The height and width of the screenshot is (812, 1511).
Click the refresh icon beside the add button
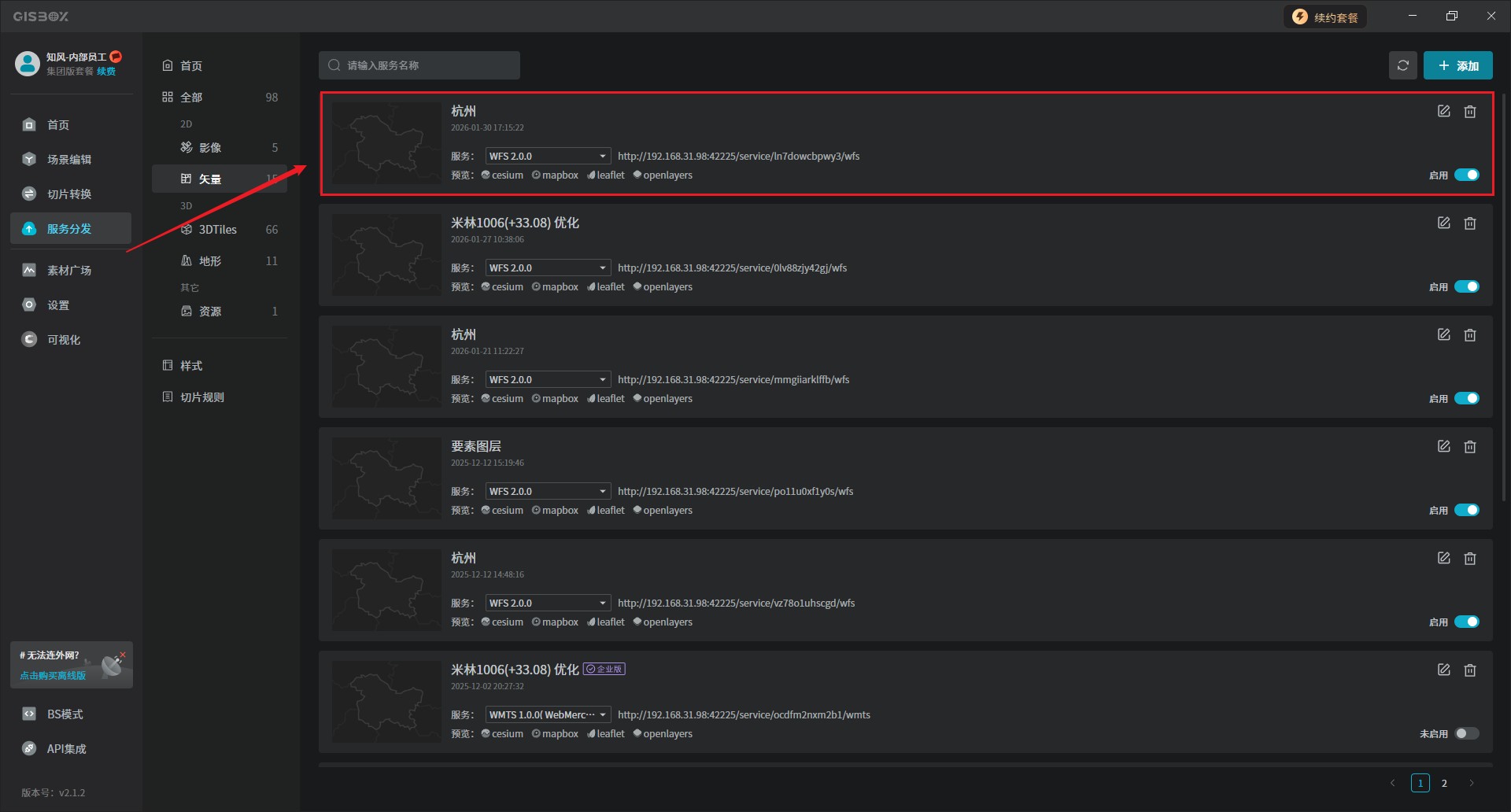(1402, 65)
